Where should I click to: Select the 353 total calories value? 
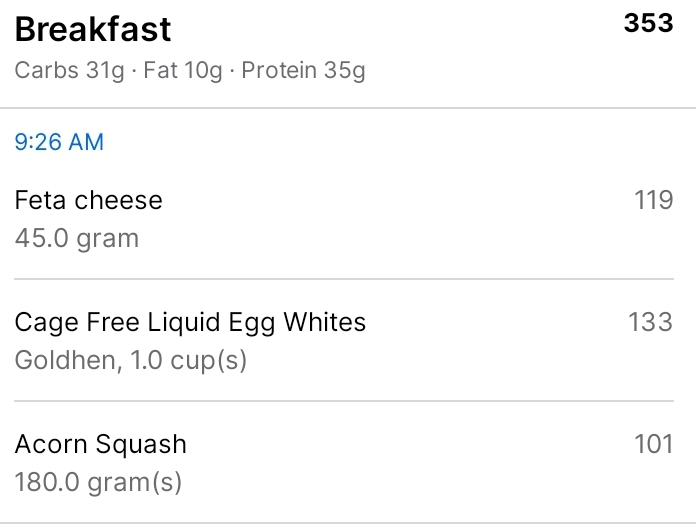point(648,24)
